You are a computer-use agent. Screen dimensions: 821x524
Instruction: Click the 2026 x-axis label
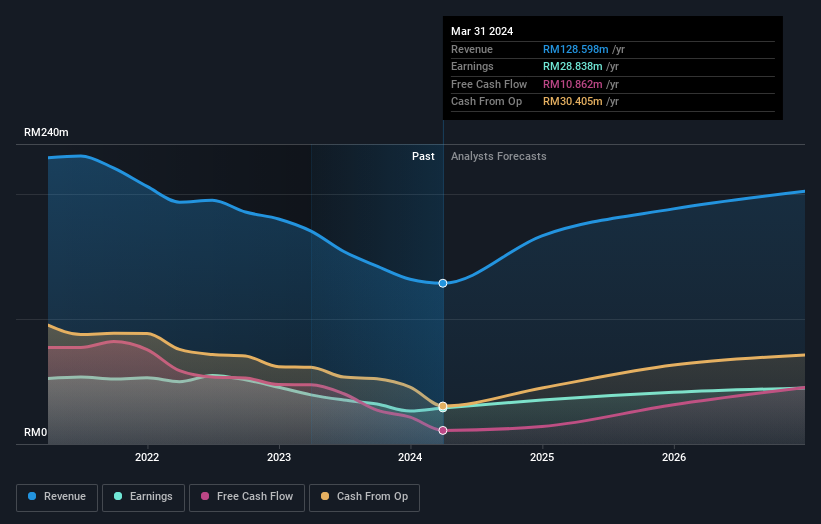[674, 457]
